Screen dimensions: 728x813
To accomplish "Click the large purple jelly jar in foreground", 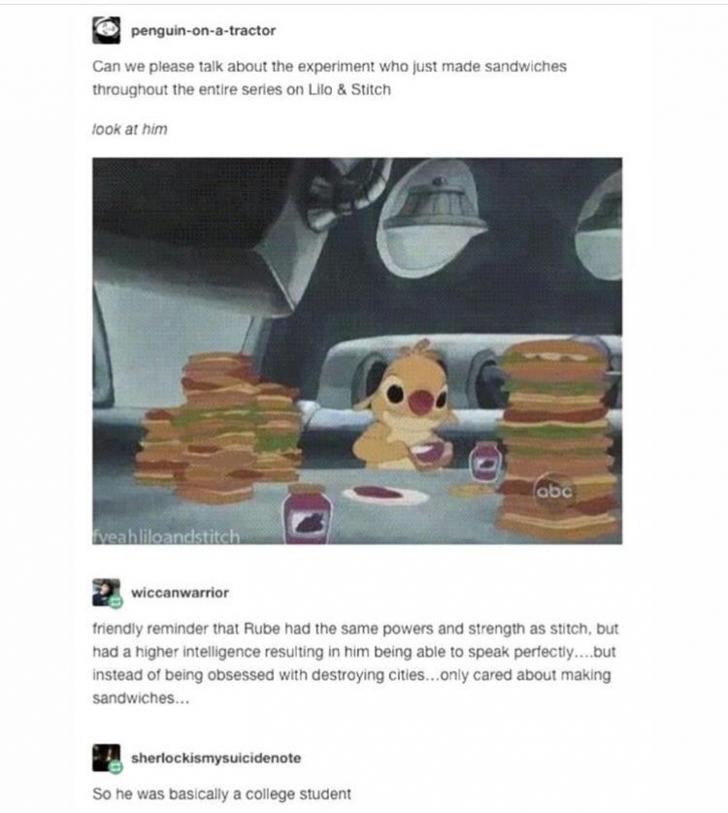I will click(x=307, y=514).
